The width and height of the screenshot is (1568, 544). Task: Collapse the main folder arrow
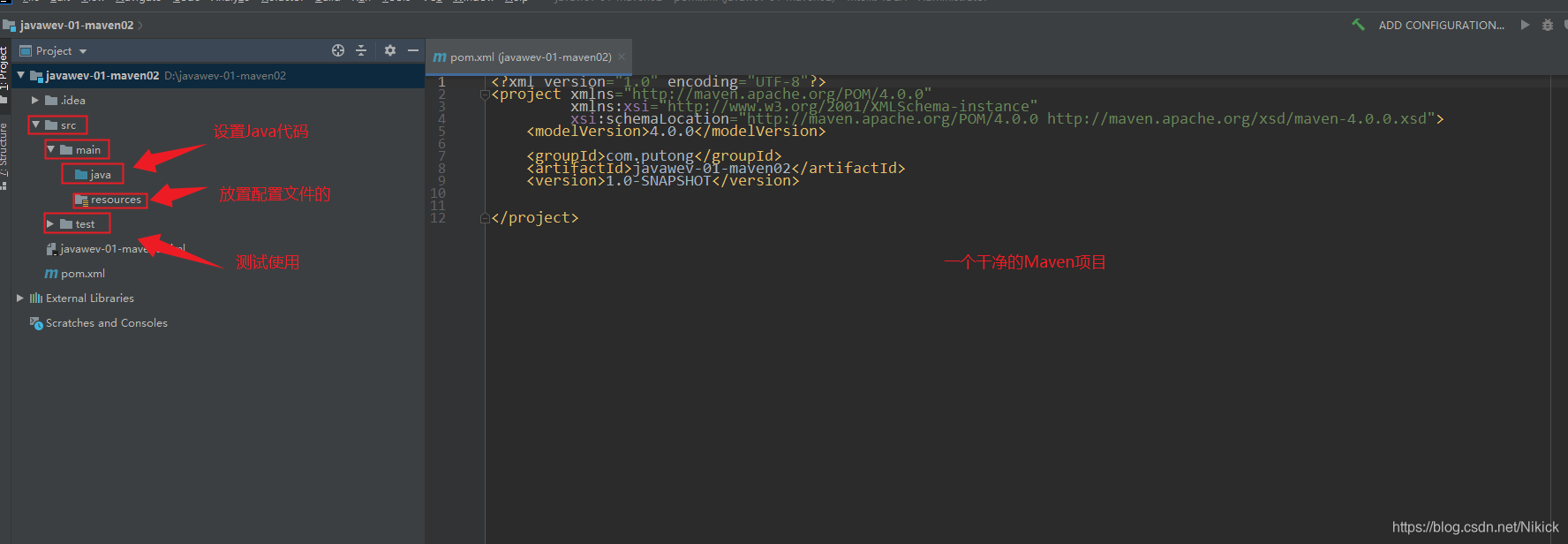click(51, 149)
